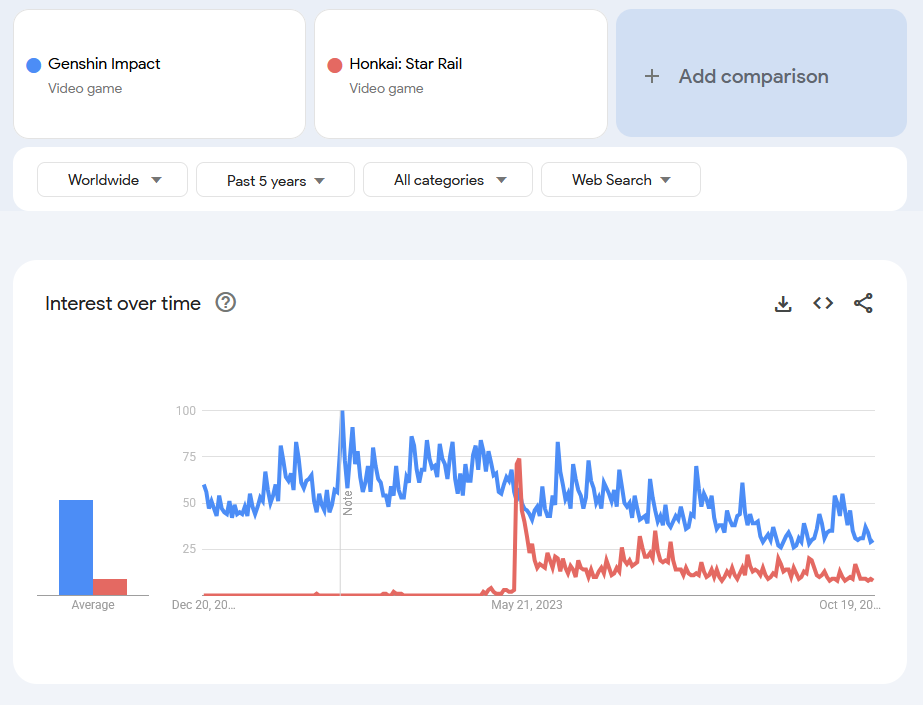Click the May 21, 2023 axis label
This screenshot has width=923, height=705.
pyautogui.click(x=527, y=604)
